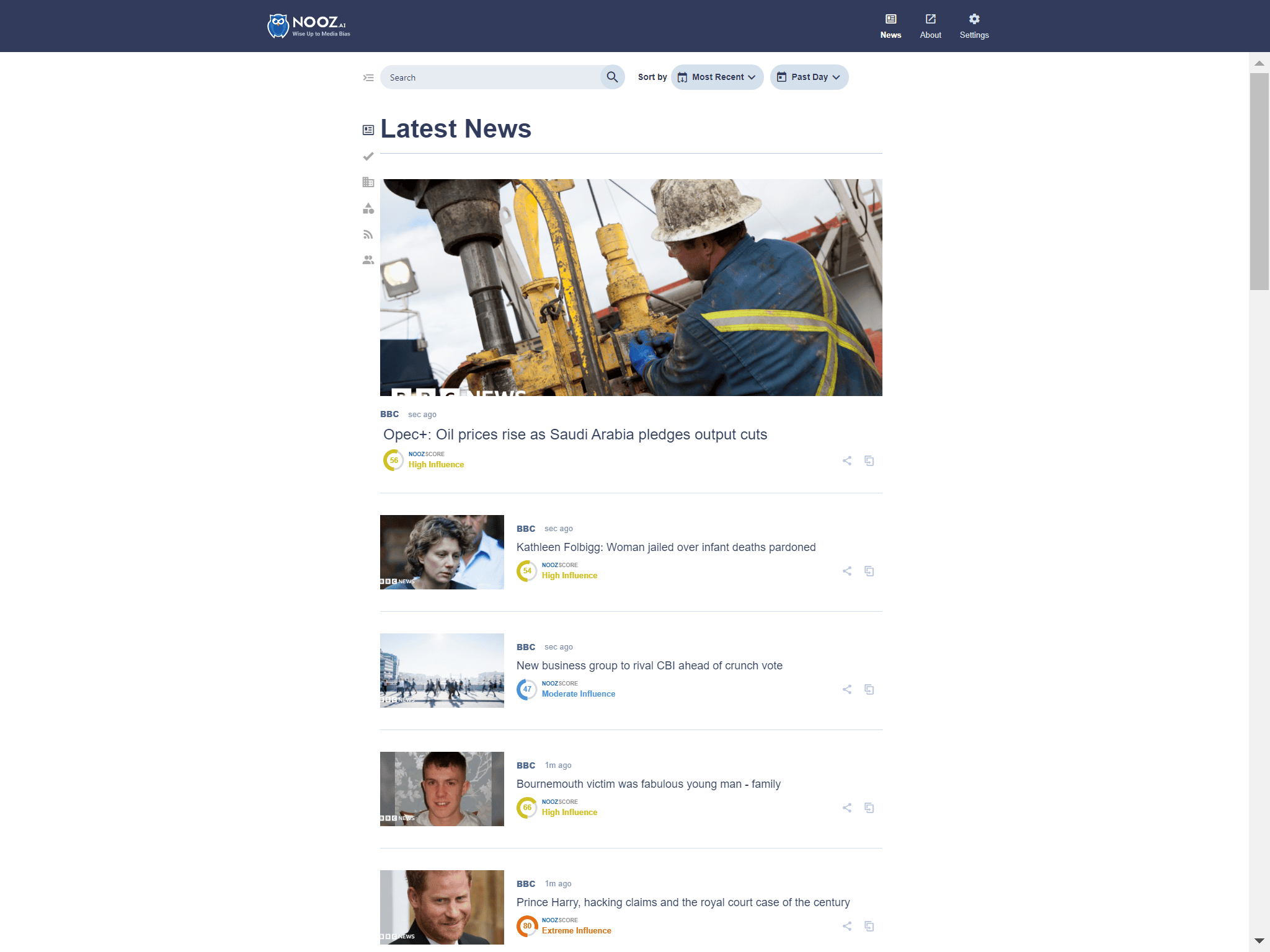Copy the Bournemouth victim article link
Screen dimensions: 1270x952
(869, 808)
